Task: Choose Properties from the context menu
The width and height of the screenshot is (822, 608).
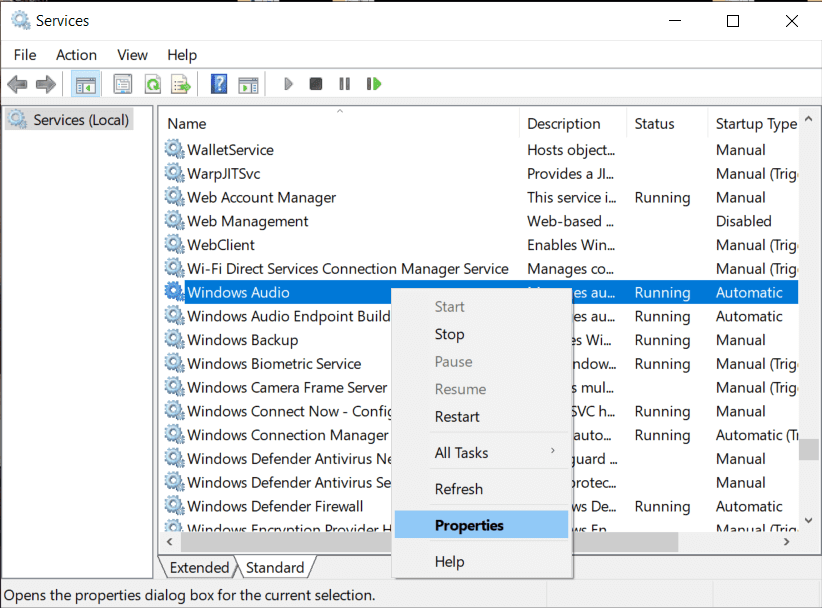Action: click(471, 525)
